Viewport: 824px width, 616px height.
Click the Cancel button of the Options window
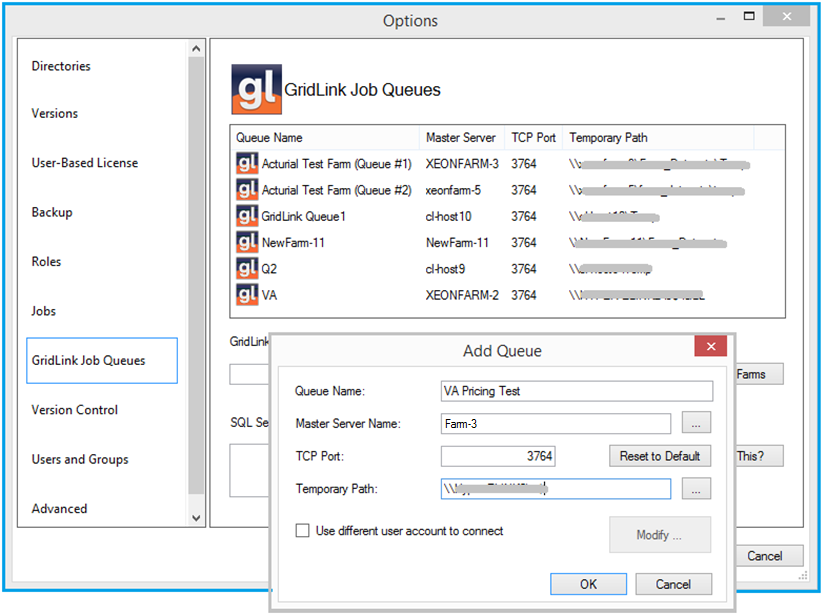coord(769,556)
